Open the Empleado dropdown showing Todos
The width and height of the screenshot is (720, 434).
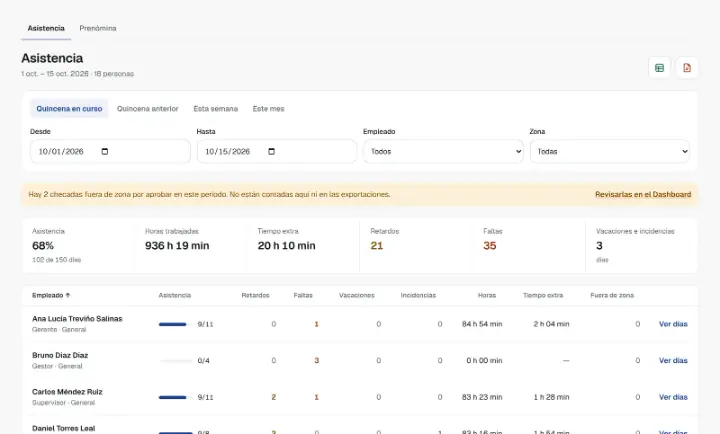[x=443, y=152]
